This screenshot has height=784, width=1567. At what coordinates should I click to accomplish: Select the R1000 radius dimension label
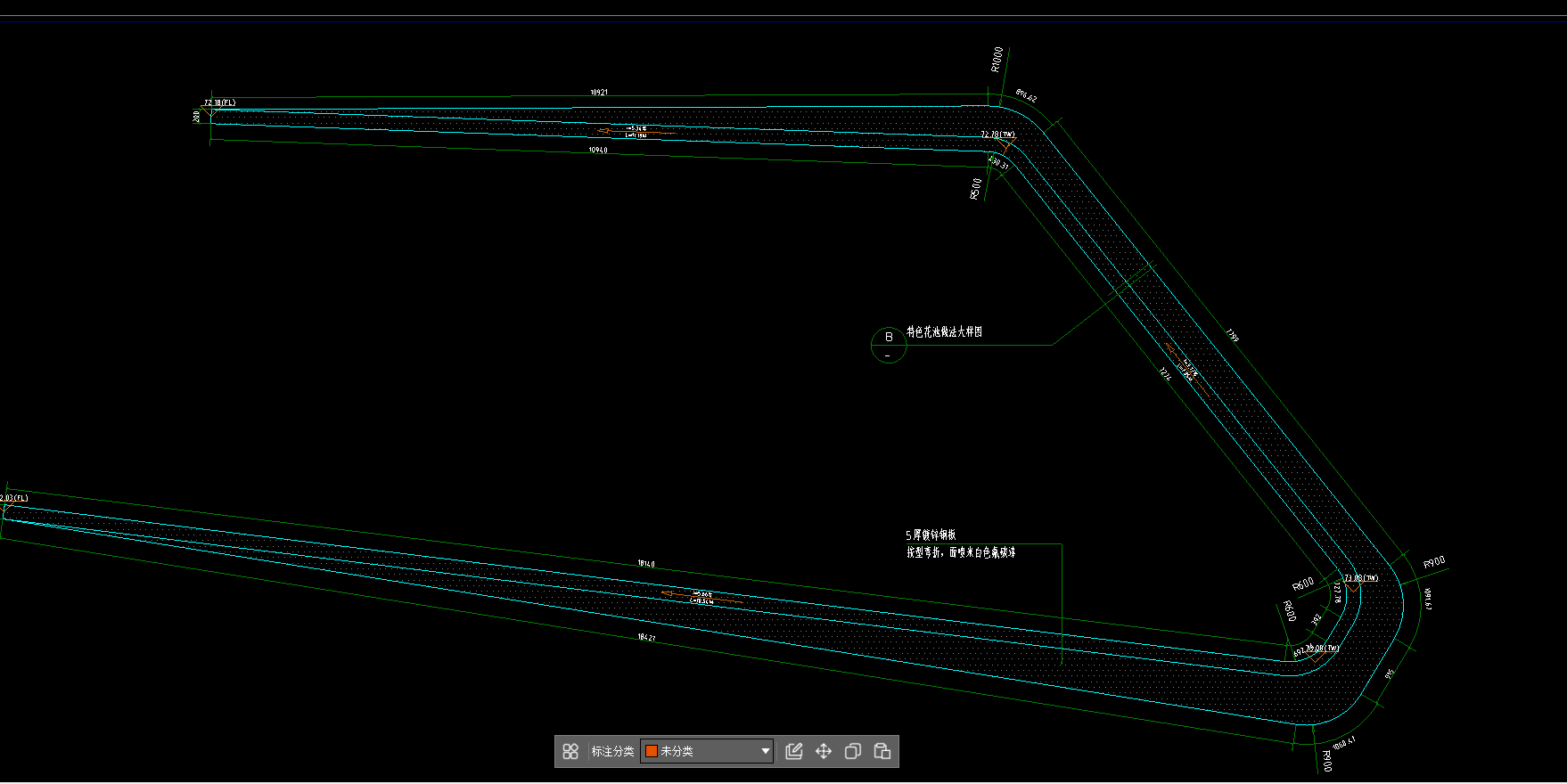[997, 60]
